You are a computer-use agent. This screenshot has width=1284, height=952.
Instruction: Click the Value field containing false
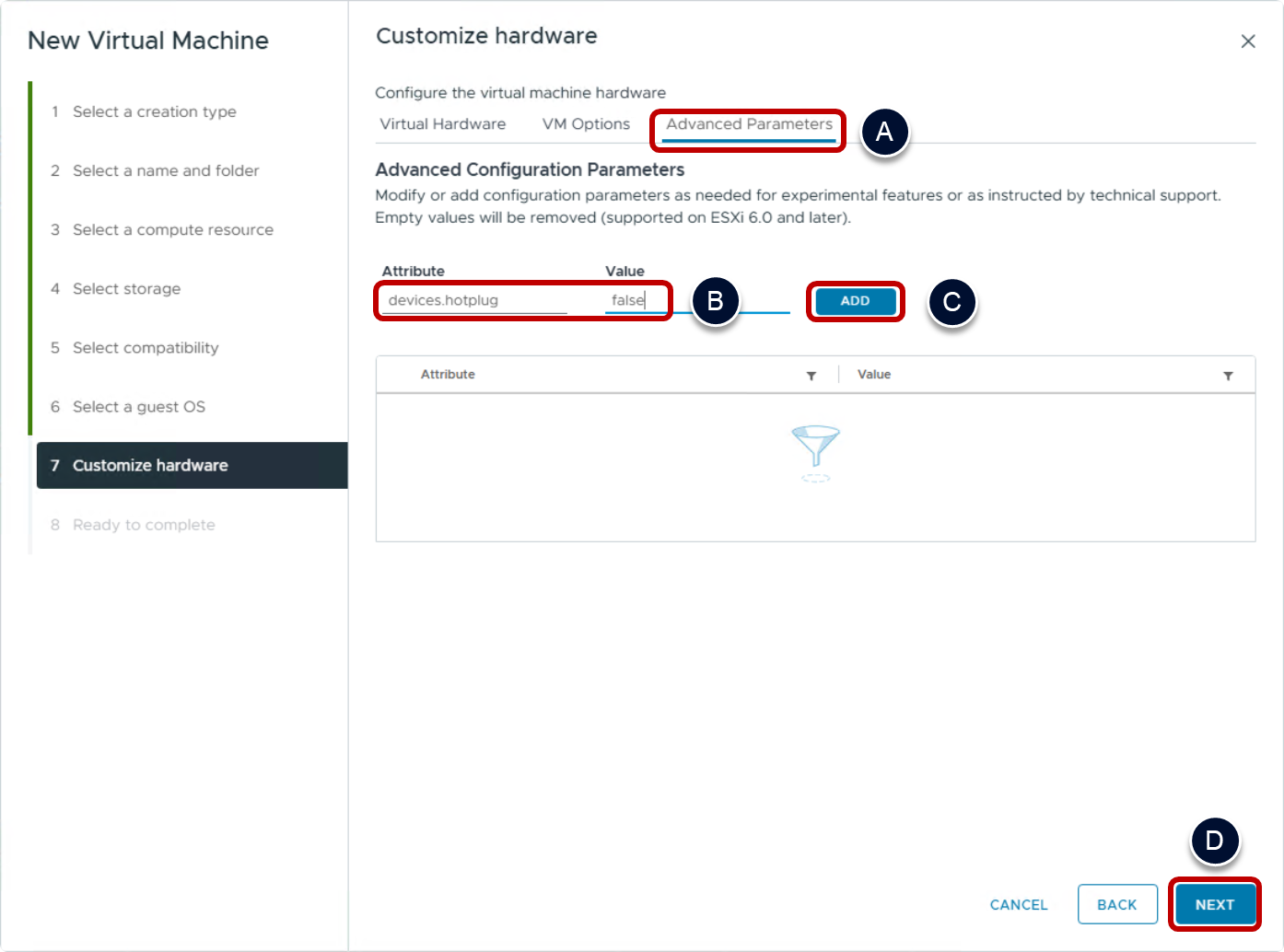click(x=636, y=301)
